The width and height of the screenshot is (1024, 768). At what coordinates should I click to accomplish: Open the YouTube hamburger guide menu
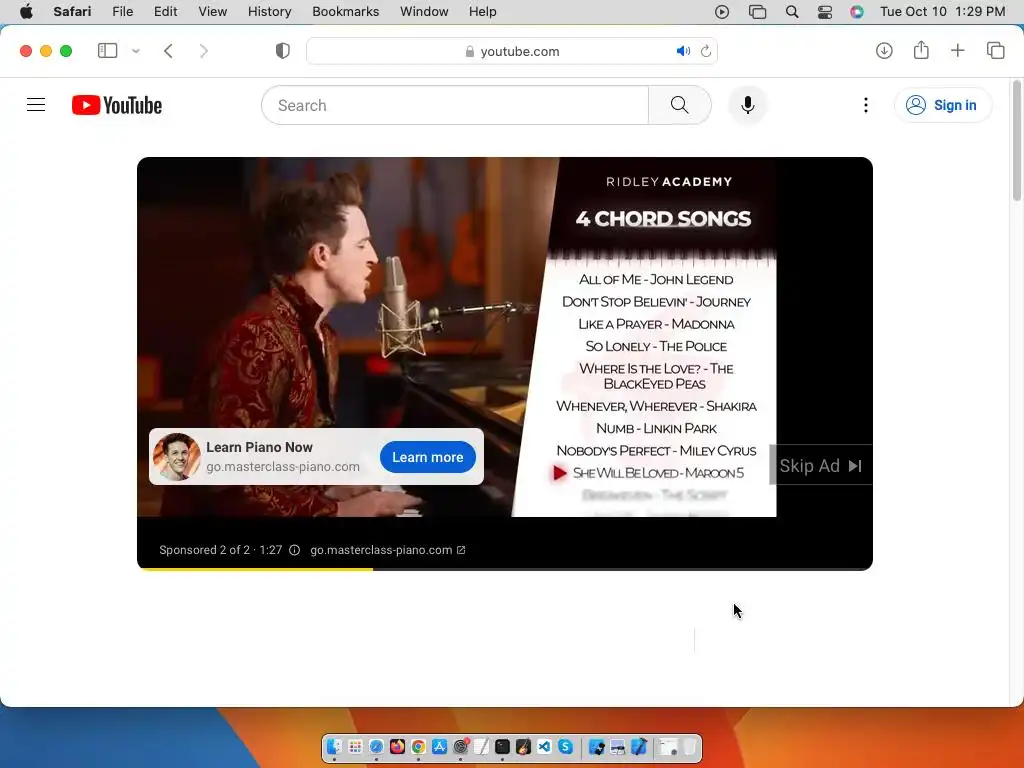pos(36,104)
